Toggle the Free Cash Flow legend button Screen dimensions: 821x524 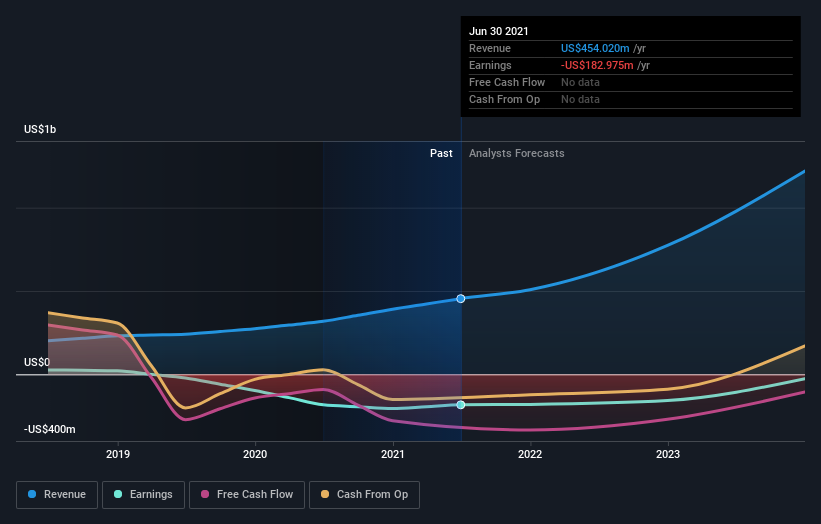pyautogui.click(x=247, y=495)
